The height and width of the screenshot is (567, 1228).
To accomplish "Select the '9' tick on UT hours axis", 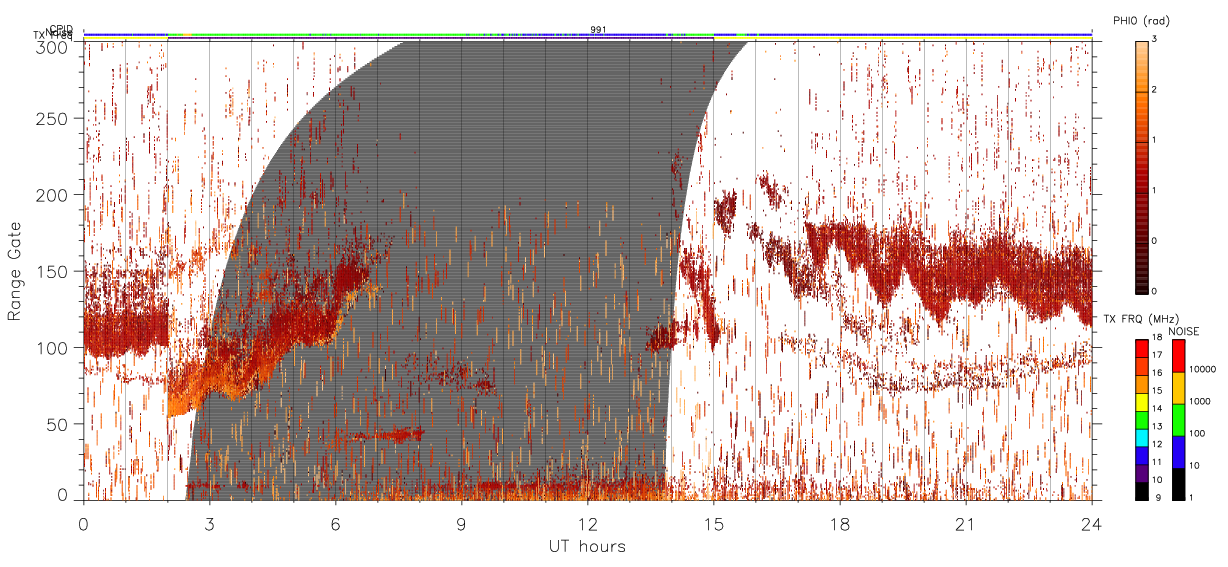I will click(x=461, y=523).
